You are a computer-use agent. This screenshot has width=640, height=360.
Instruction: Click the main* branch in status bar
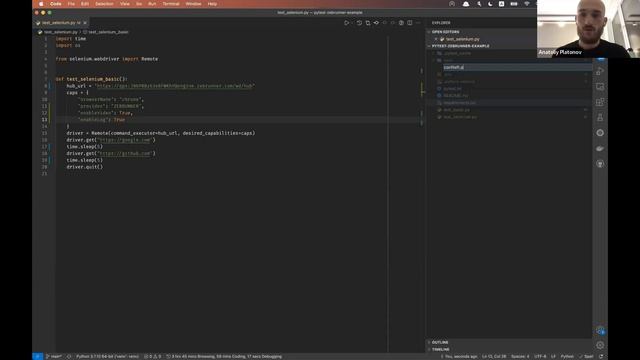tap(53, 356)
